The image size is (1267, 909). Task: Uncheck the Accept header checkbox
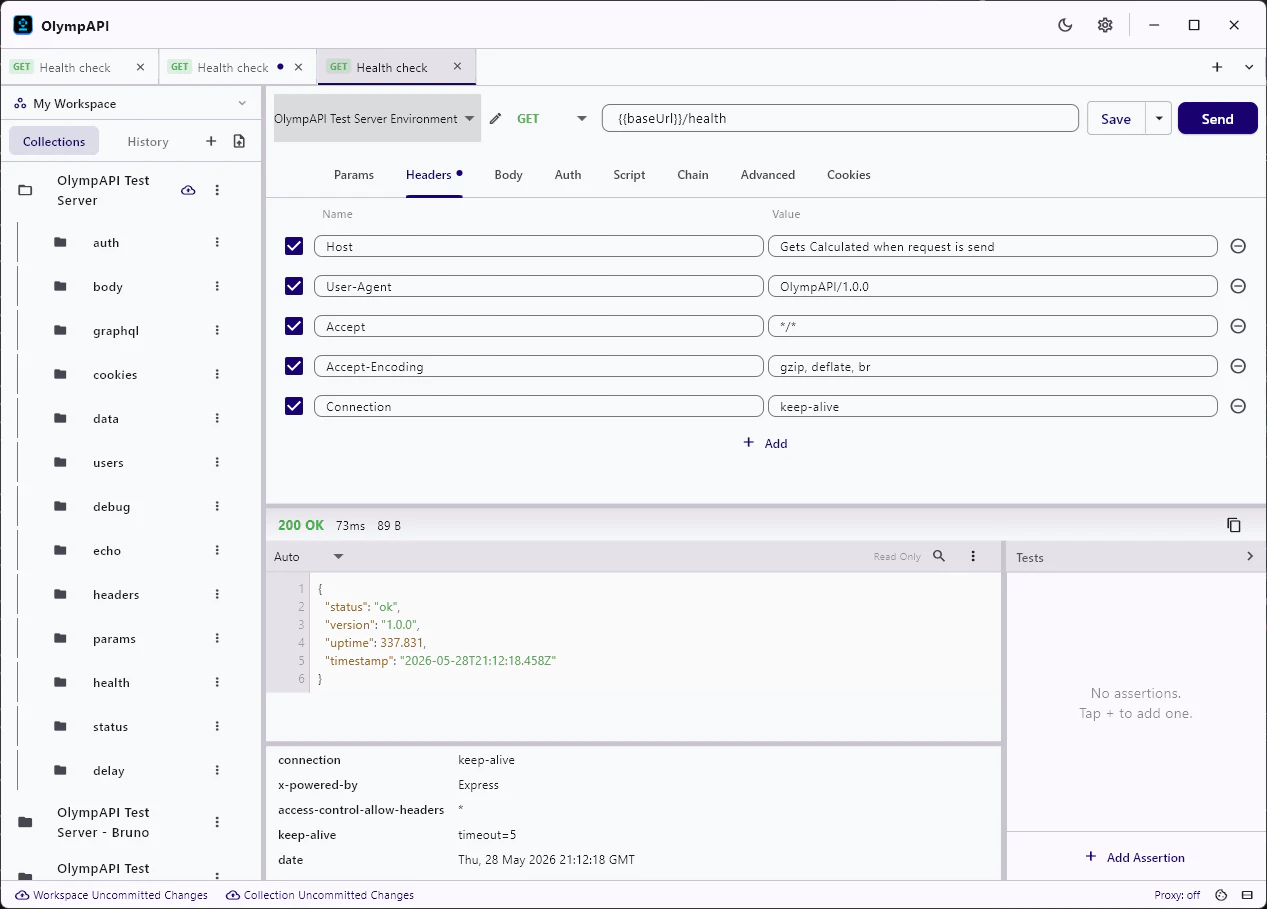pos(294,326)
